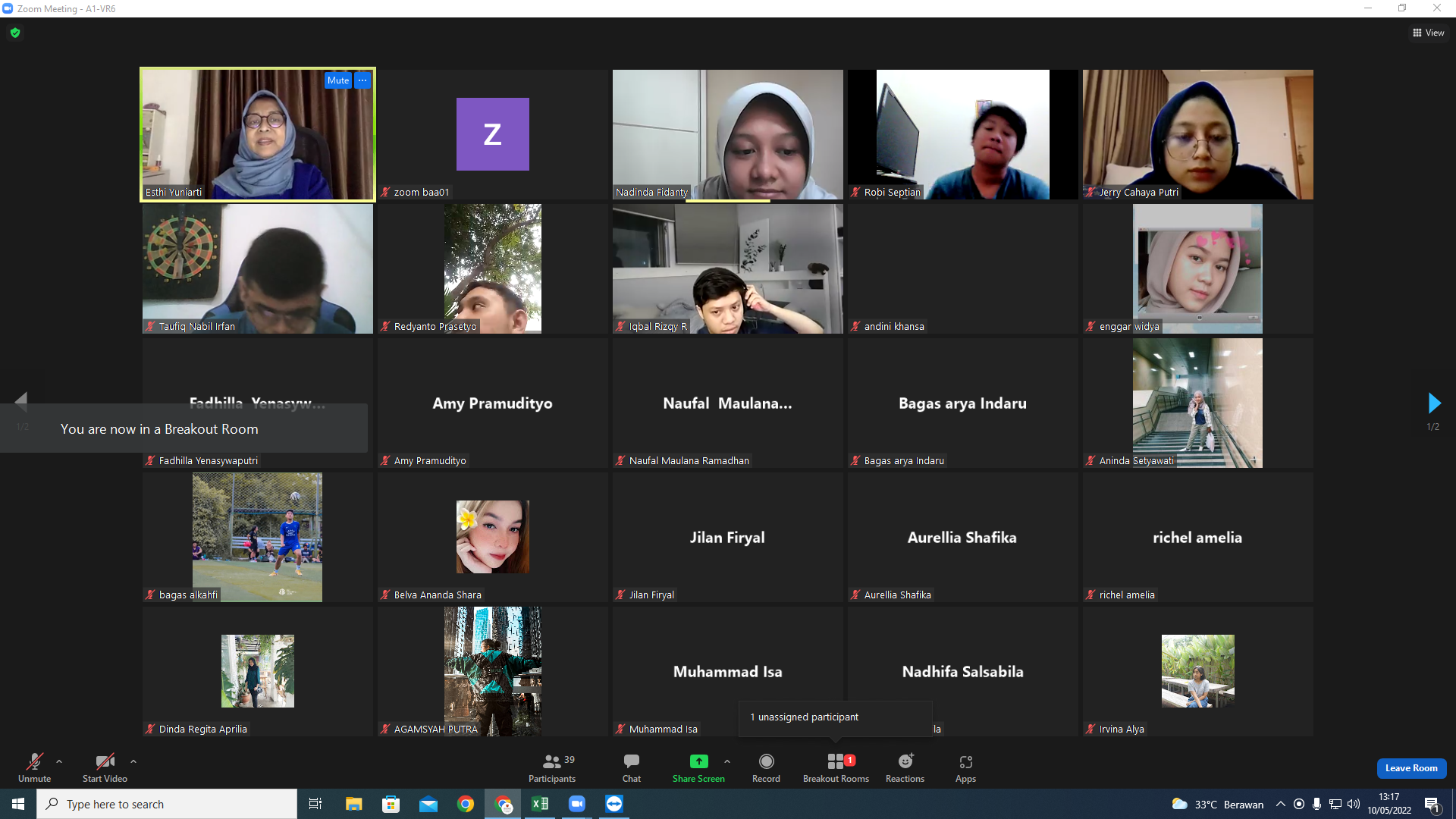This screenshot has height=819, width=1456.
Task: Click the richel amelia name tile
Action: point(1198,538)
